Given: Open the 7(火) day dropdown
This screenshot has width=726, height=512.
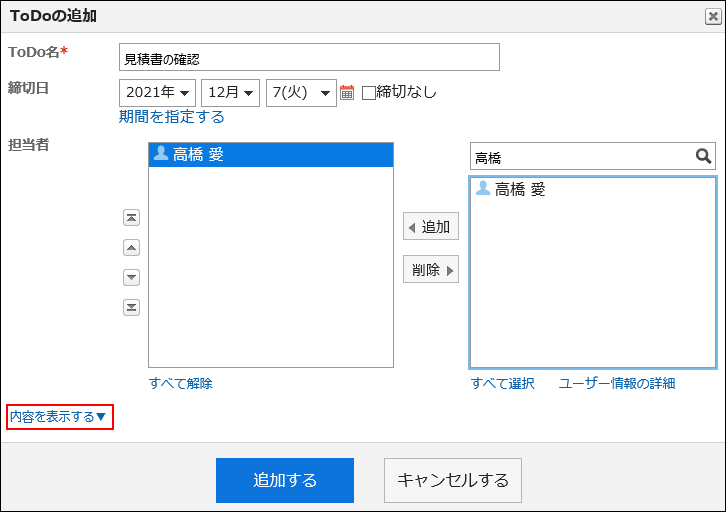Looking at the screenshot, I should coord(301,93).
